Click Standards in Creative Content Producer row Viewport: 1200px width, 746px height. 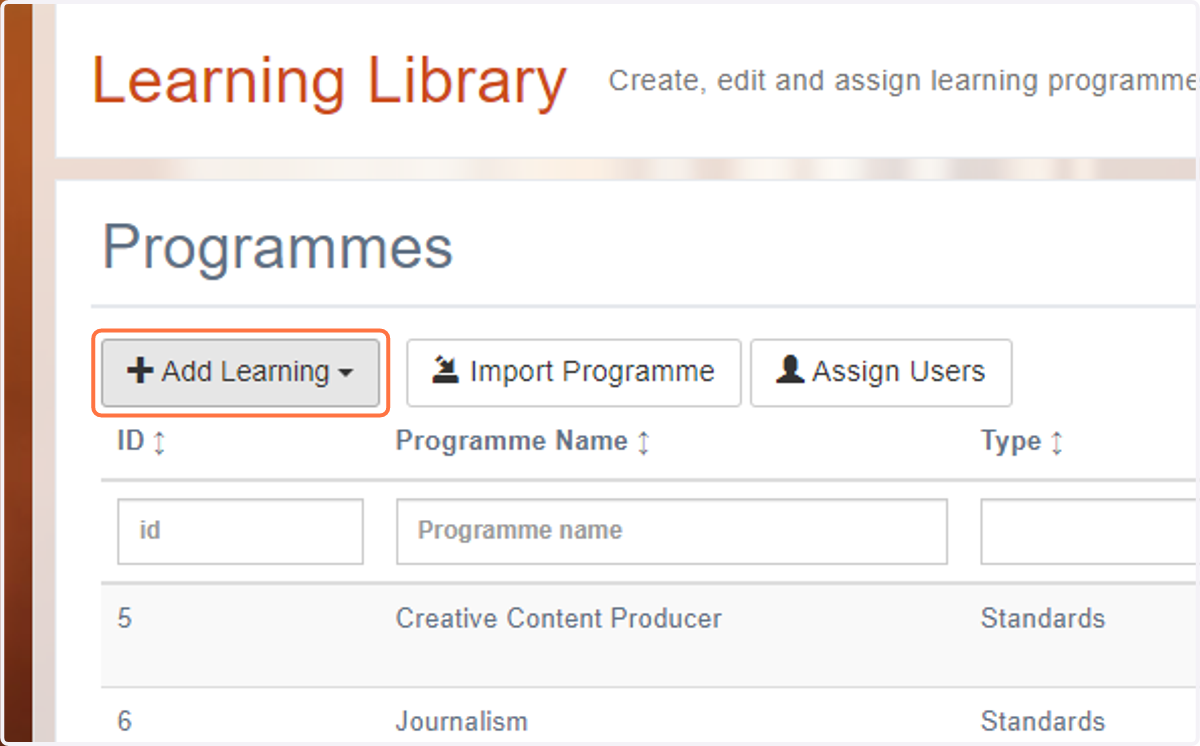pyautogui.click(x=1043, y=619)
